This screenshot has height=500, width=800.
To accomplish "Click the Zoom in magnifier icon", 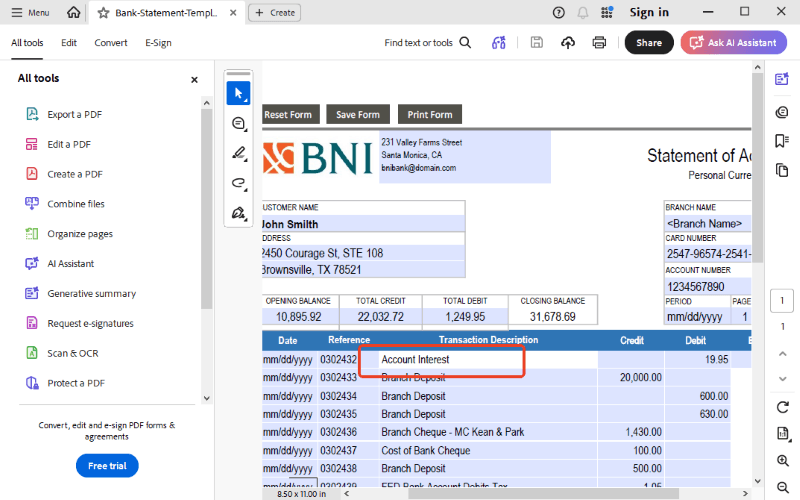I will click(783, 461).
